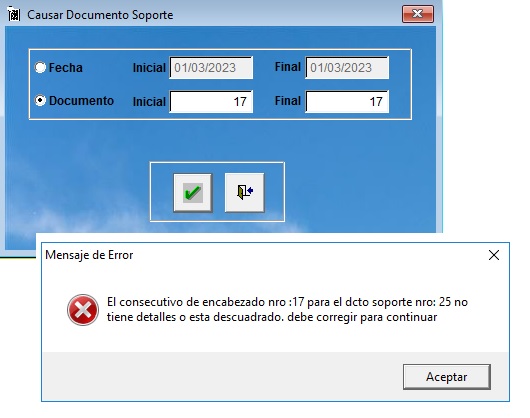530x418 pixels.
Task: Close the Causar Documento Soporte window
Action: coord(418,14)
